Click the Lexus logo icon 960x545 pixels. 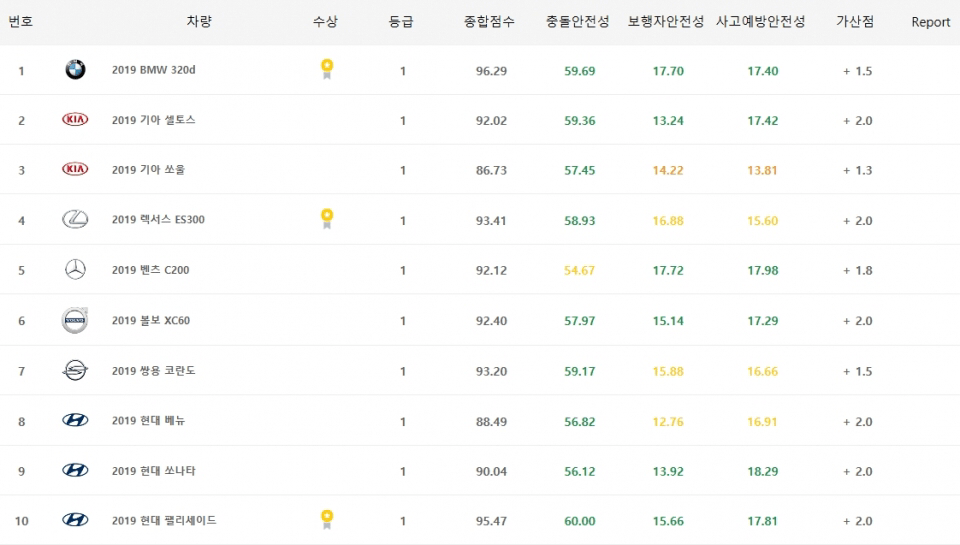point(75,219)
